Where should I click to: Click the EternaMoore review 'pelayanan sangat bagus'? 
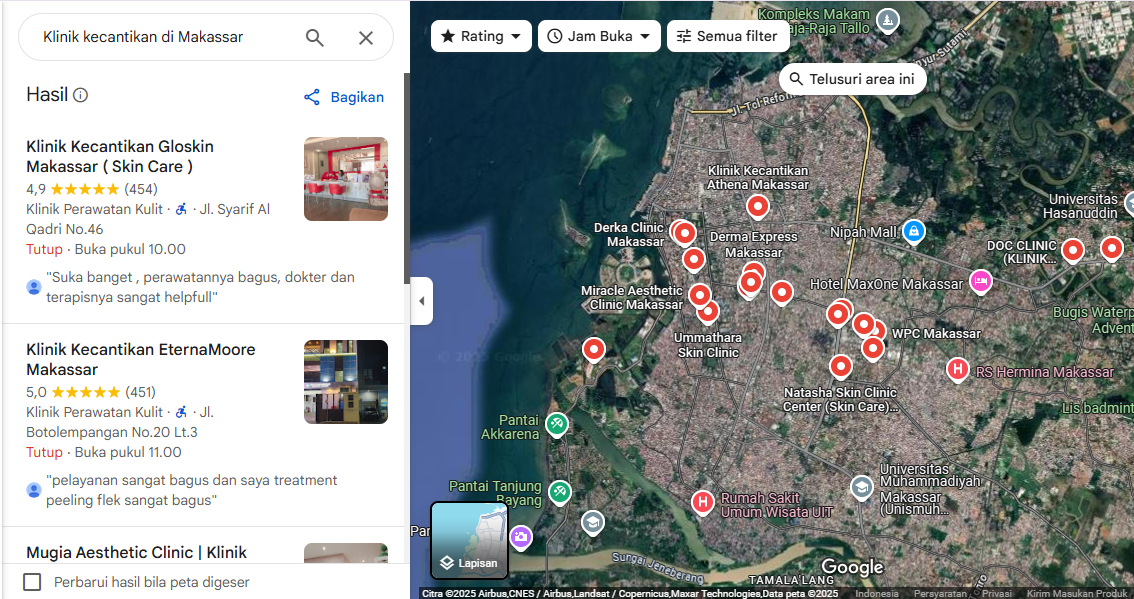pyautogui.click(x=192, y=490)
